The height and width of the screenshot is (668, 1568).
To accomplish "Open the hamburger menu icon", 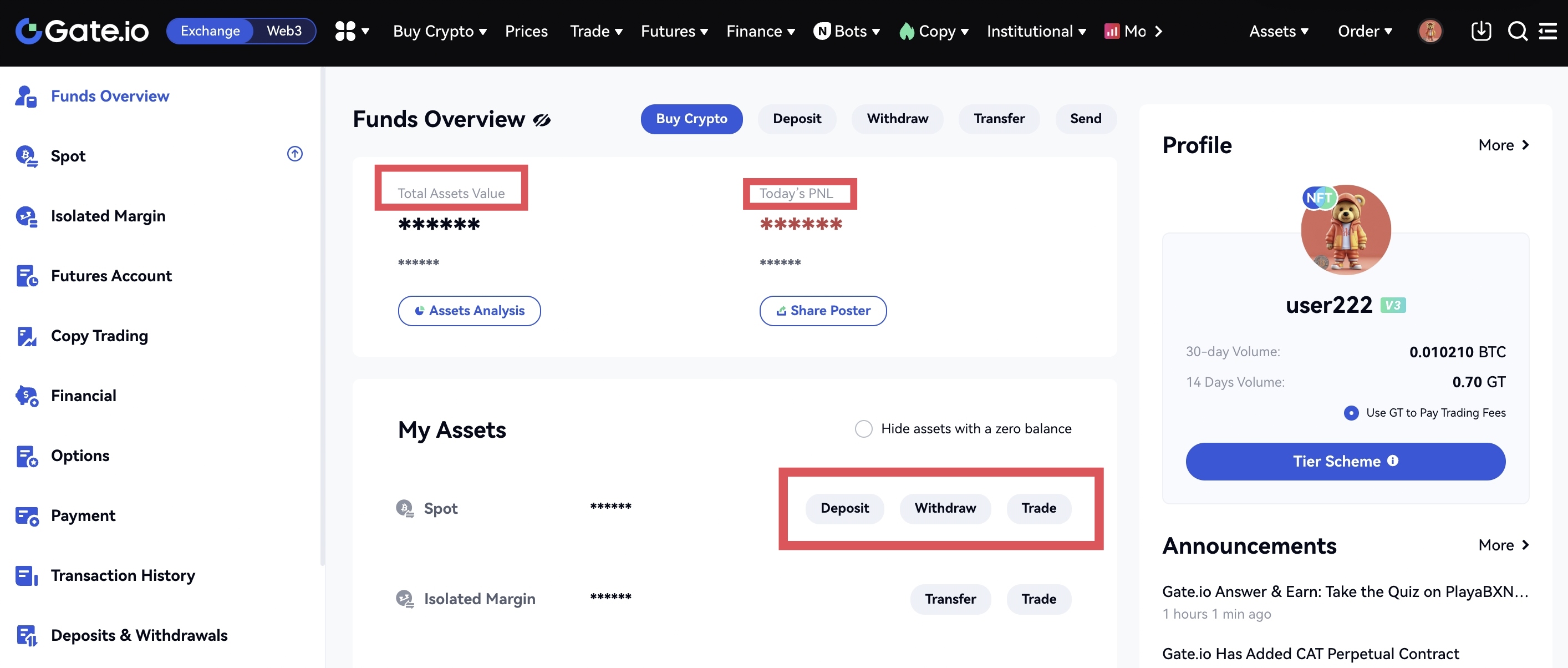I will click(1548, 31).
